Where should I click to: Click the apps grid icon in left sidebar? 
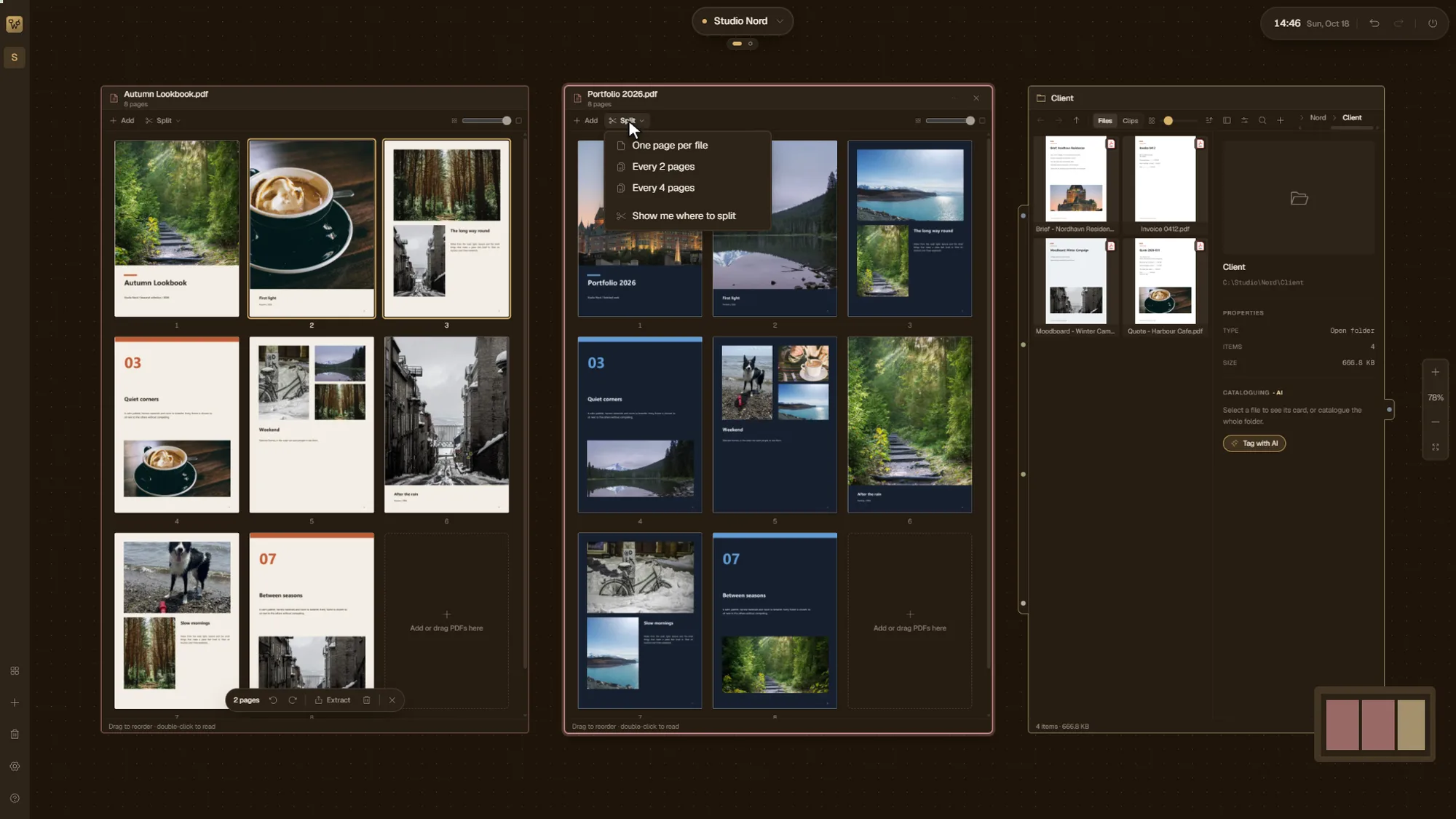point(15,671)
